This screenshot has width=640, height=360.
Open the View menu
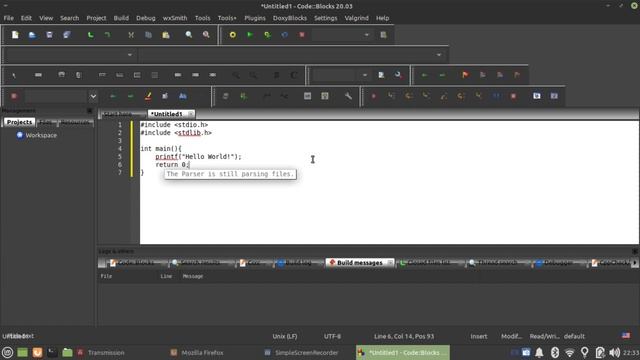(x=46, y=18)
